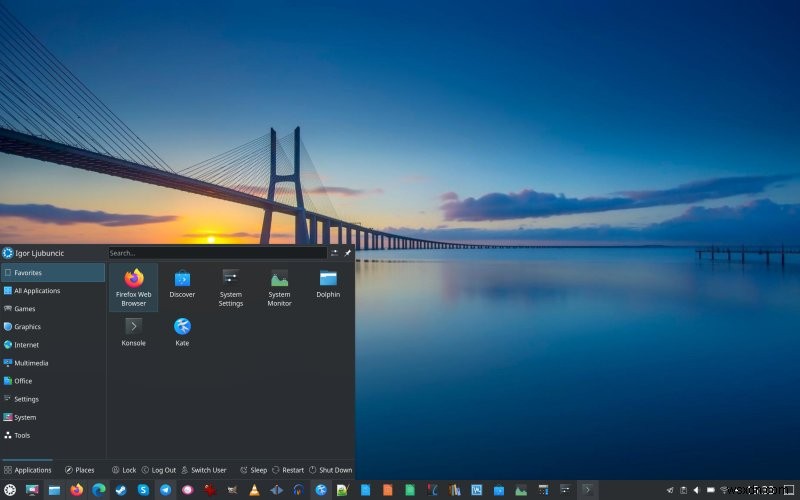Viewport: 800px width, 500px height.
Task: Click the Sleep button
Action: pos(254,470)
